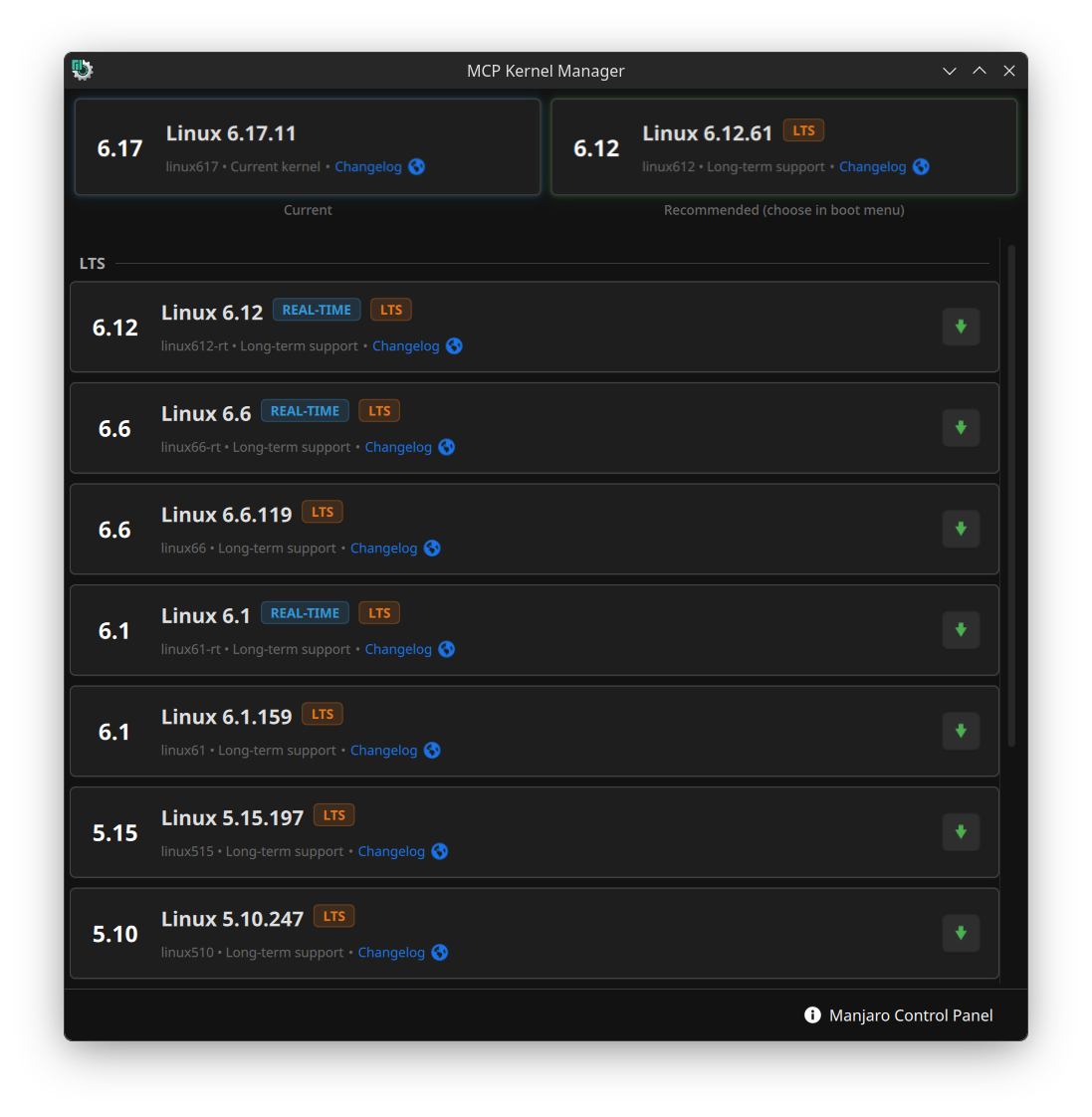Download the Linux 6.6.119 kernel
1092x1117 pixels.
[961, 529]
